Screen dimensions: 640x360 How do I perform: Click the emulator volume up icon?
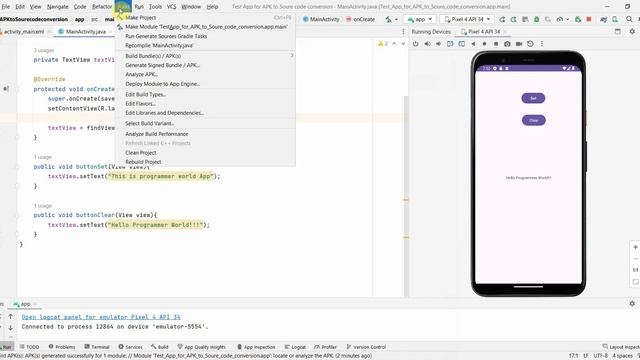427,44
